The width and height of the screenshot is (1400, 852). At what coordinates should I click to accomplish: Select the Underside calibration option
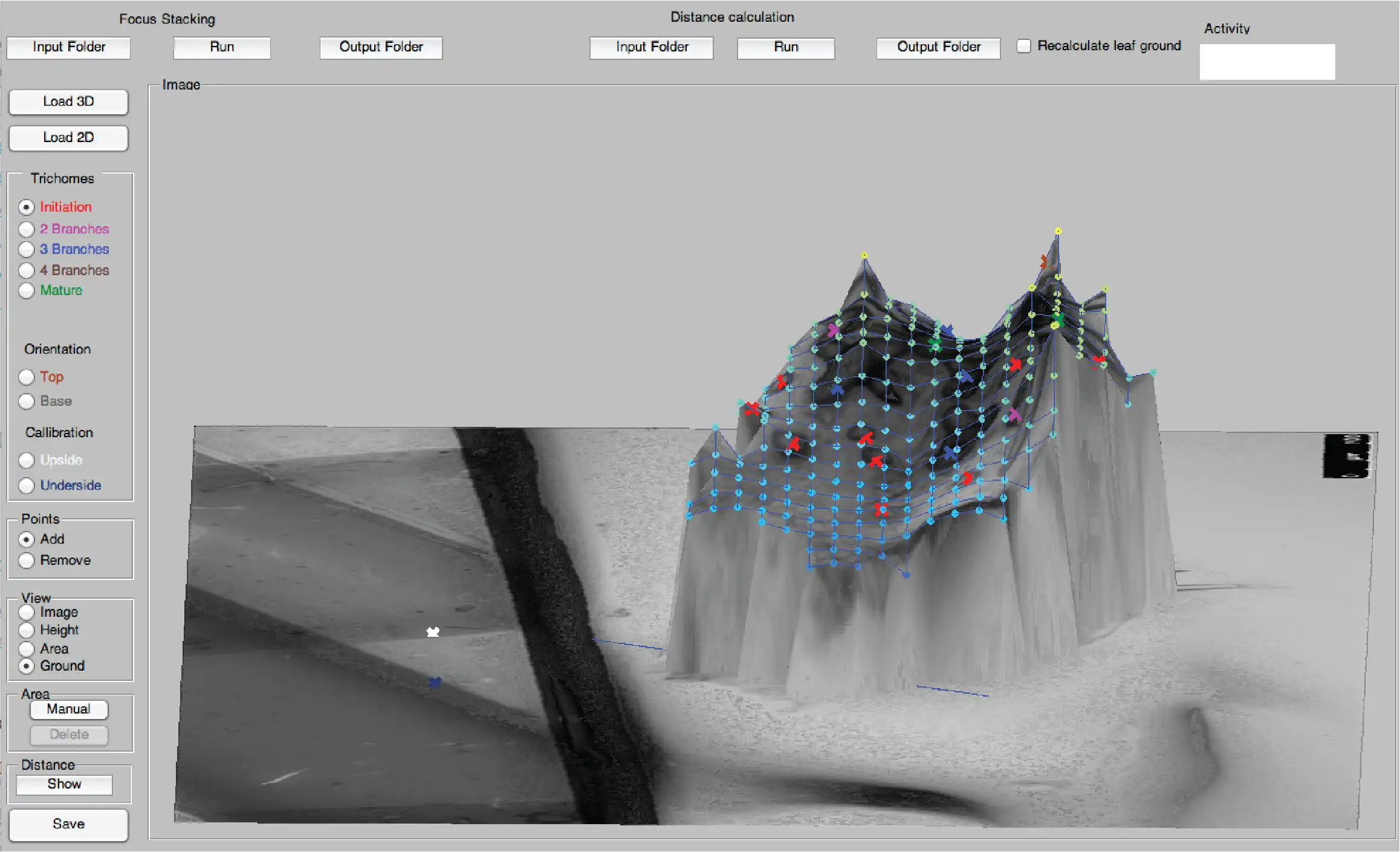click(26, 486)
